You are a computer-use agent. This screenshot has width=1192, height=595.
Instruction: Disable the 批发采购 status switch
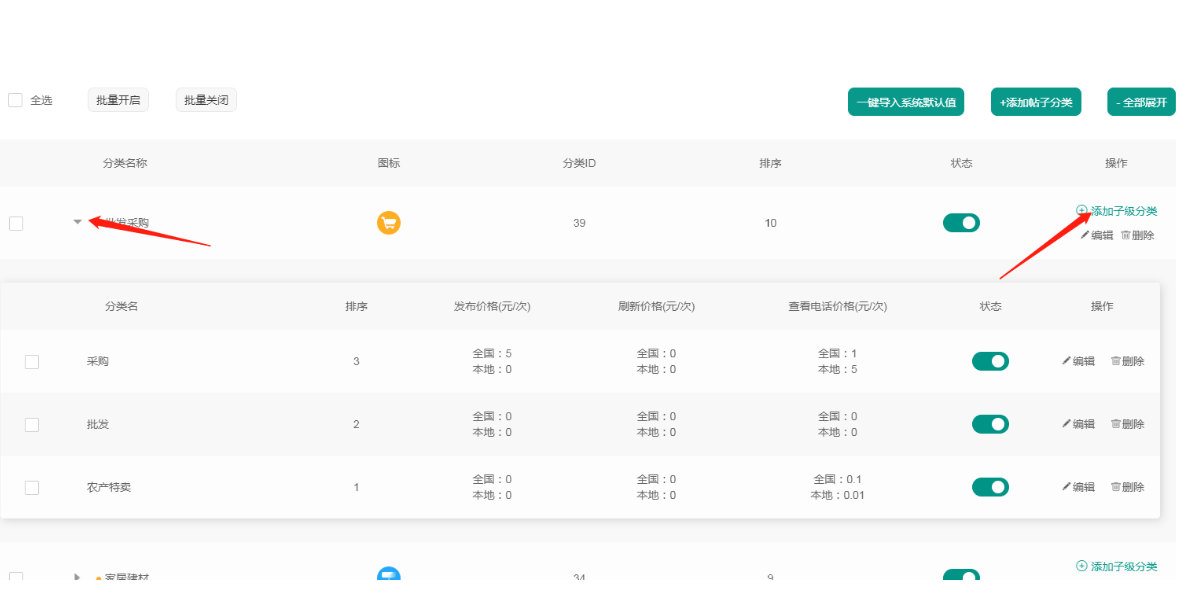(961, 223)
